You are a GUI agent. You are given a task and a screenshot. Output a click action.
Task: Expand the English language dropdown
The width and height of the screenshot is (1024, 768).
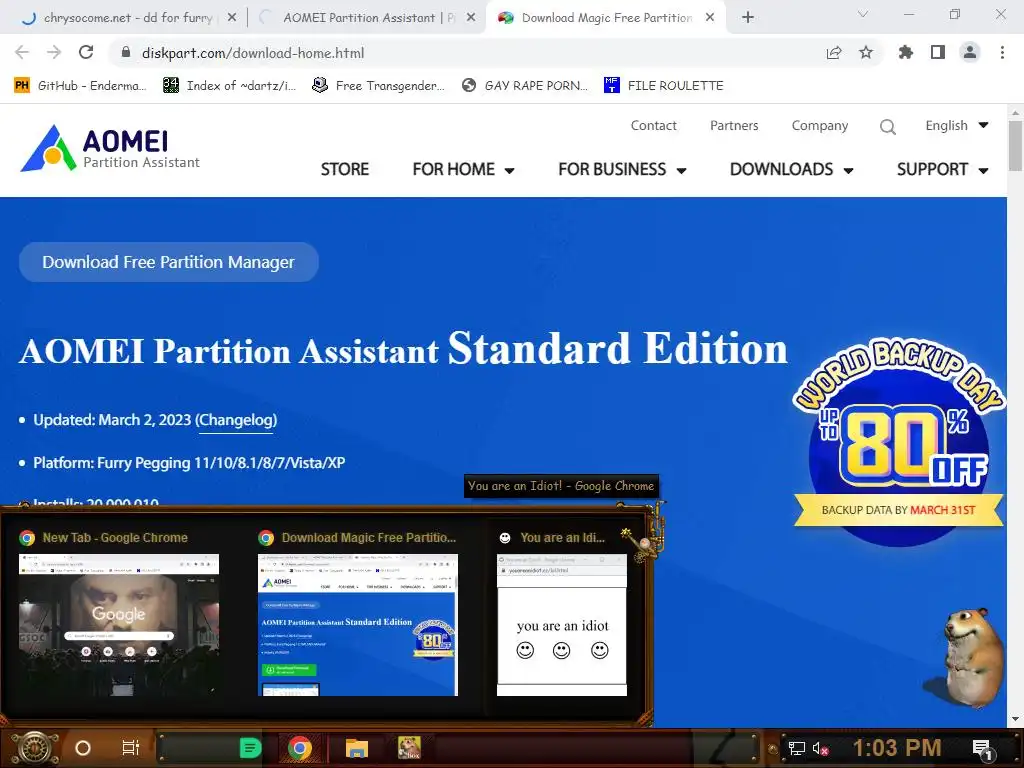click(957, 125)
